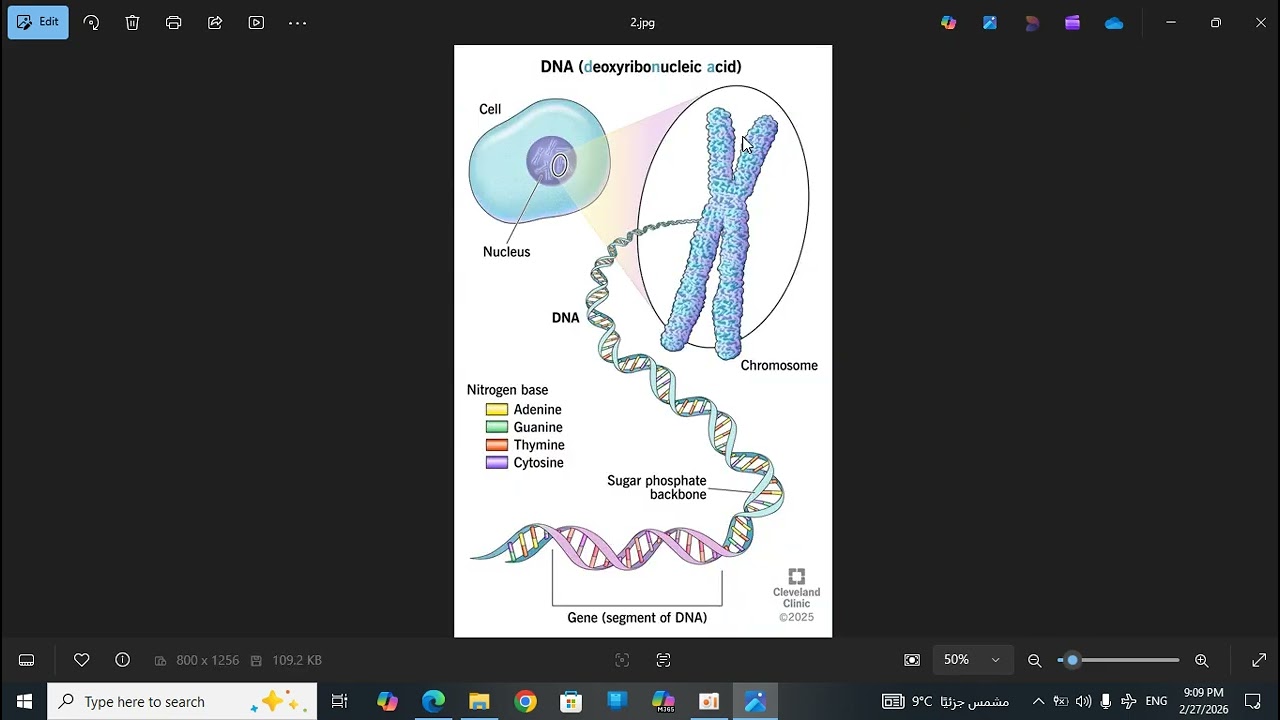Screen dimensions: 1280x720
Task: Open the See more three-dot menu
Action: (x=297, y=22)
